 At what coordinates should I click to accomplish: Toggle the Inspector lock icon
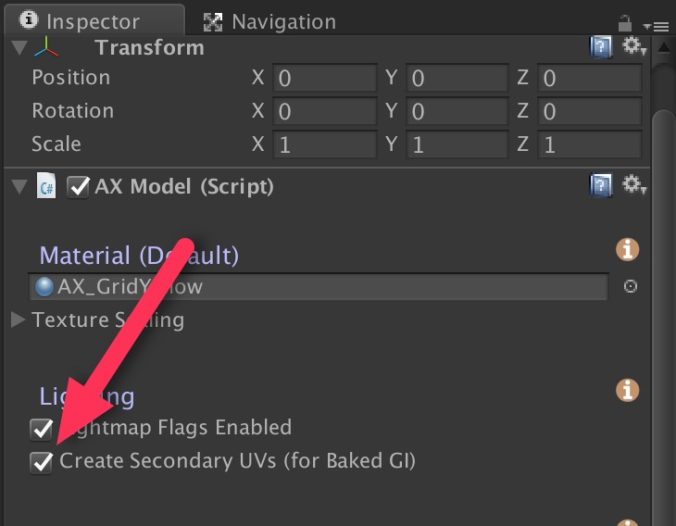(x=625, y=24)
